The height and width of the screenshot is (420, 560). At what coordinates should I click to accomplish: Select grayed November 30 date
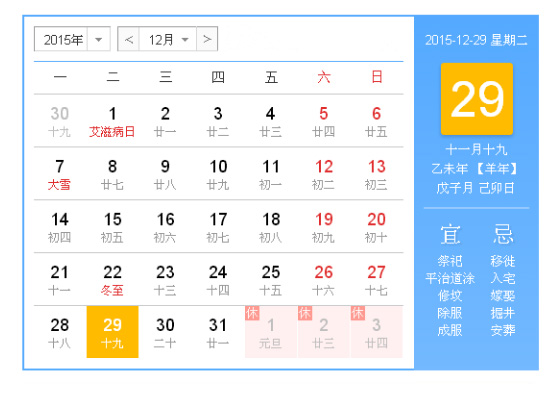coord(60,121)
